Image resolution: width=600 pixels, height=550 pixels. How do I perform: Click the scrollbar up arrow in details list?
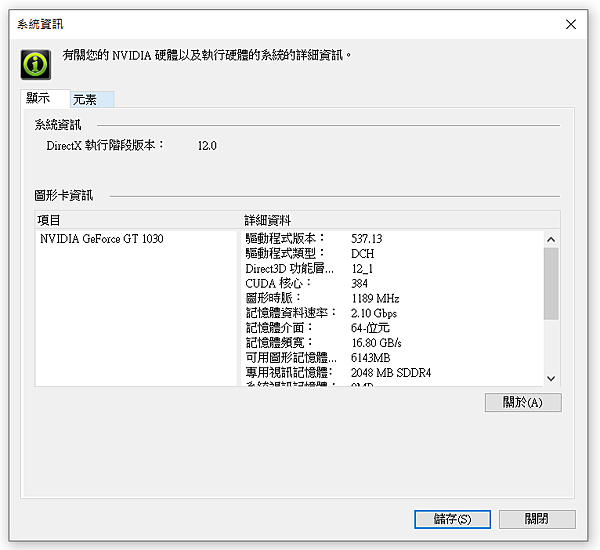click(x=551, y=240)
